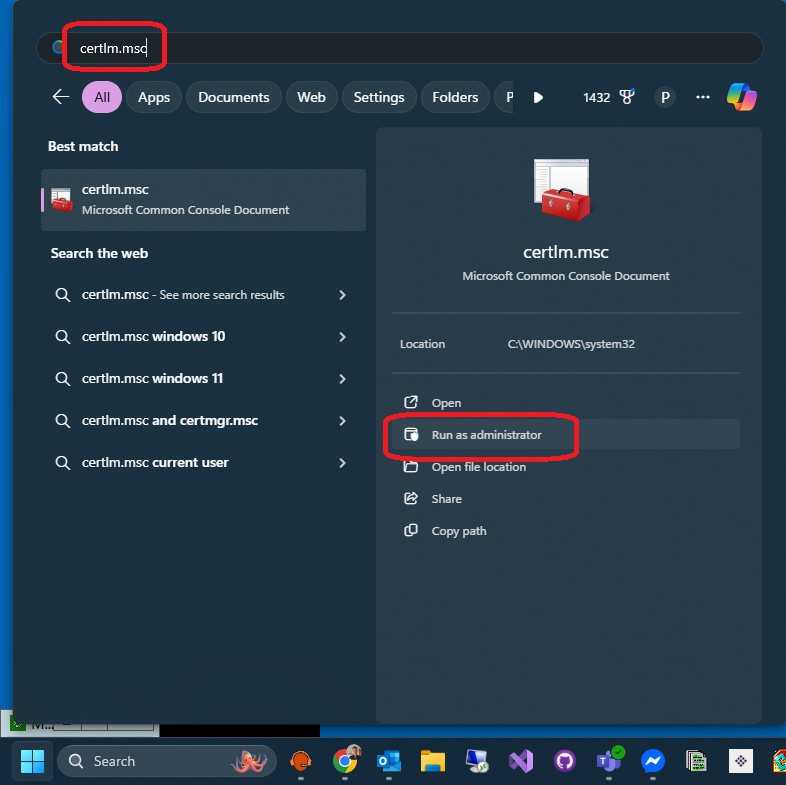This screenshot has width=786, height=785.
Task: Open the 1432 rewards points trophy
Action: pos(608,97)
